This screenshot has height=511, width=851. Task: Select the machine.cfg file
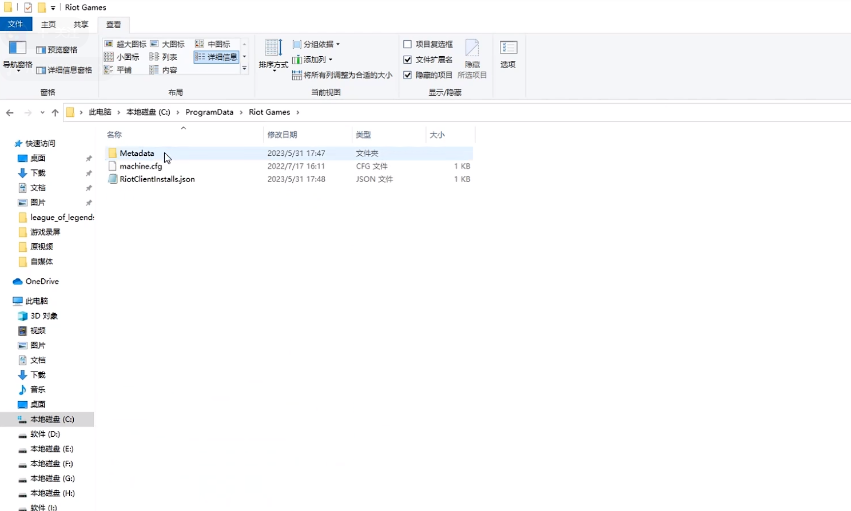[288, 166]
